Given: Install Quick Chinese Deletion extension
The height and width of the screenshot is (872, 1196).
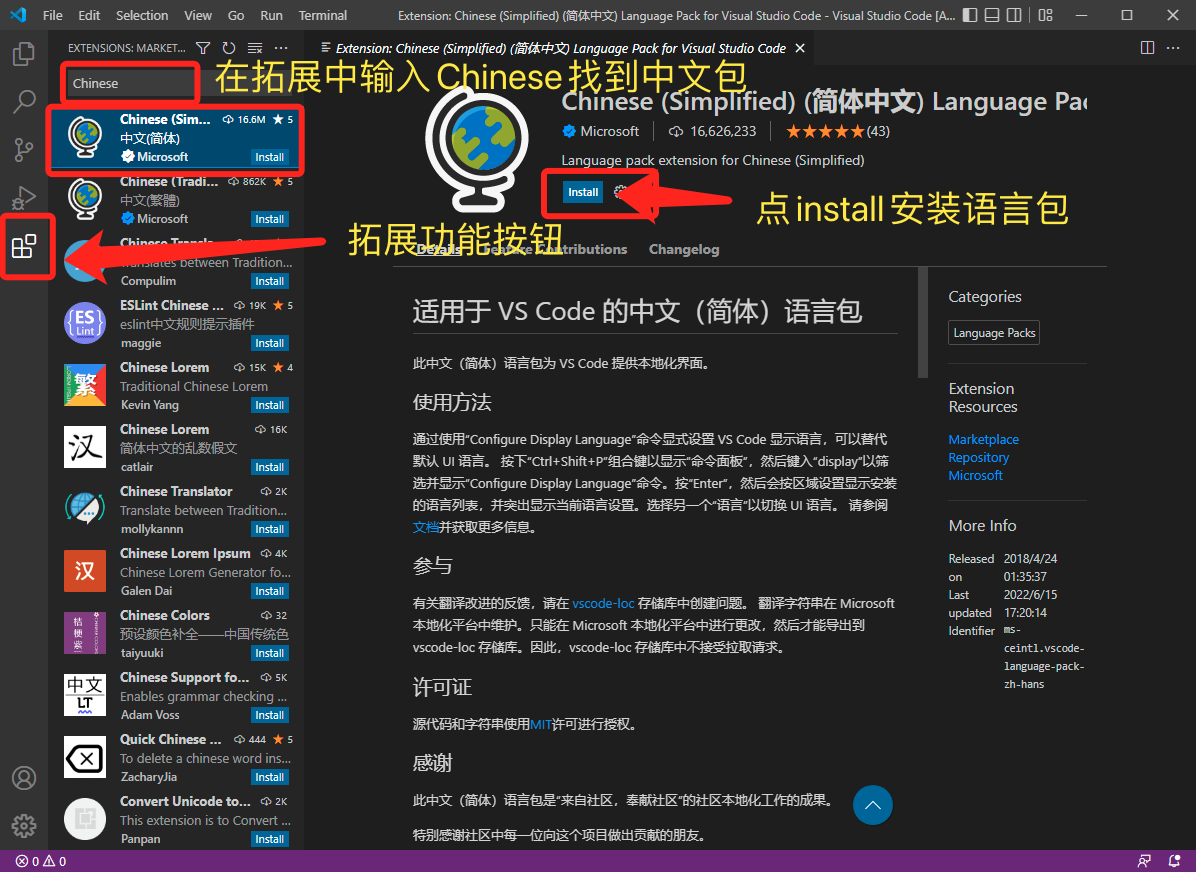Looking at the screenshot, I should point(269,777).
